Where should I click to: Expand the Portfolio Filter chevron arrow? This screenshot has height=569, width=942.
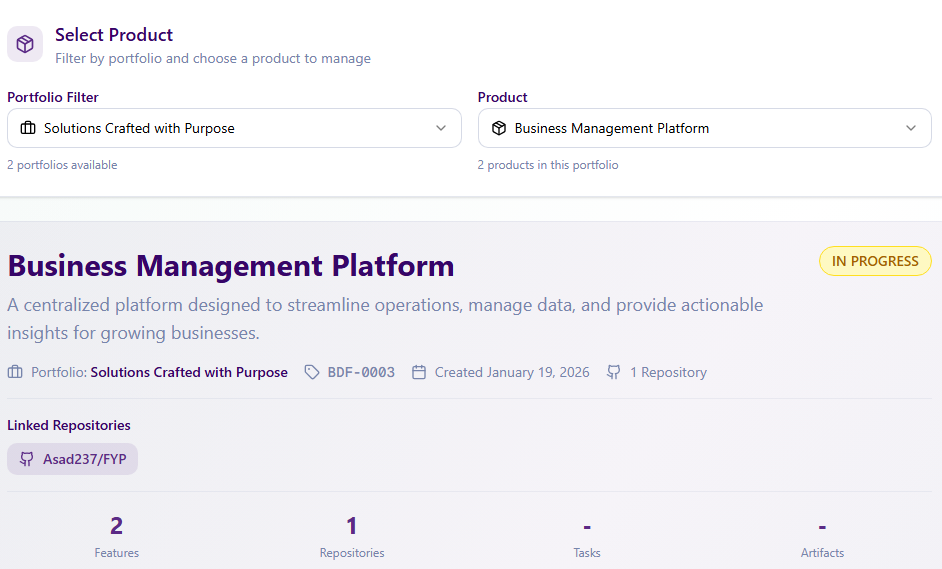[441, 128]
